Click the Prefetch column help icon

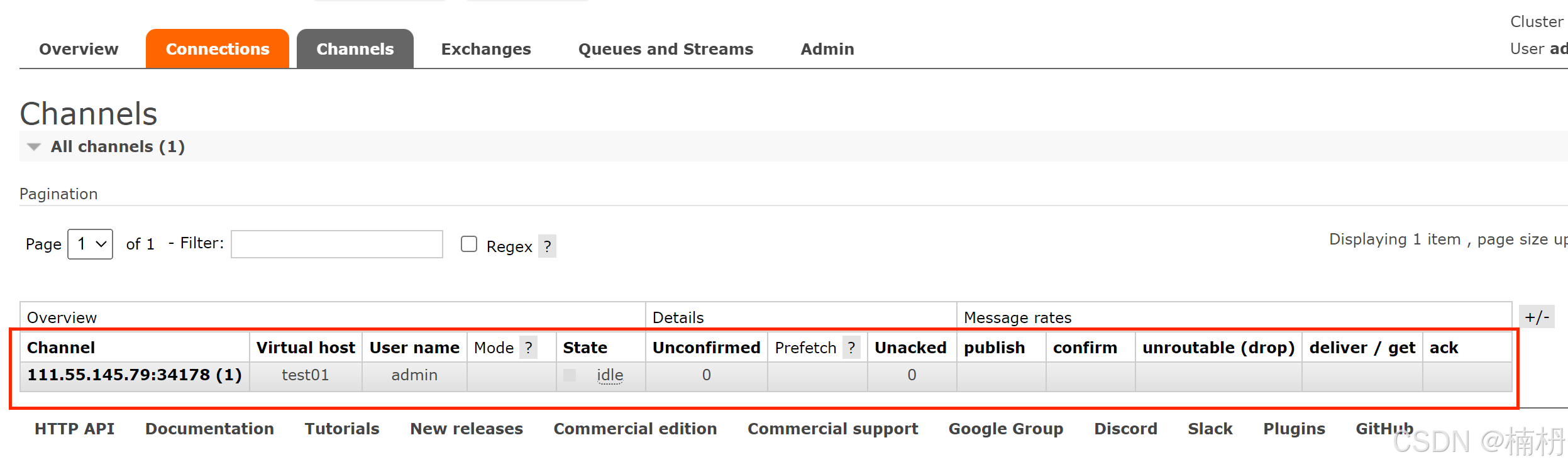[x=851, y=348]
